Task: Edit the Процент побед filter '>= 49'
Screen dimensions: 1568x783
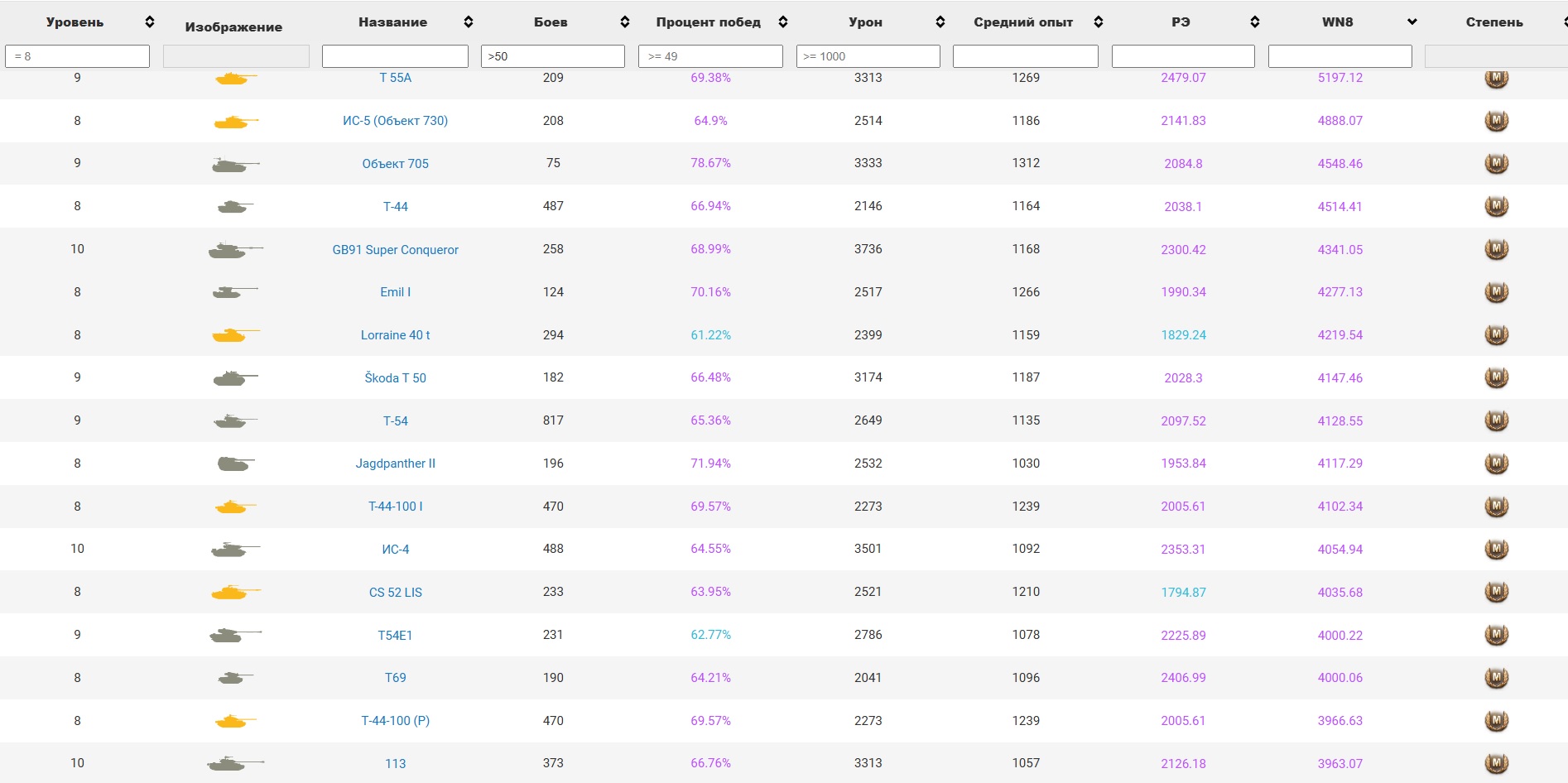Action: [x=710, y=56]
